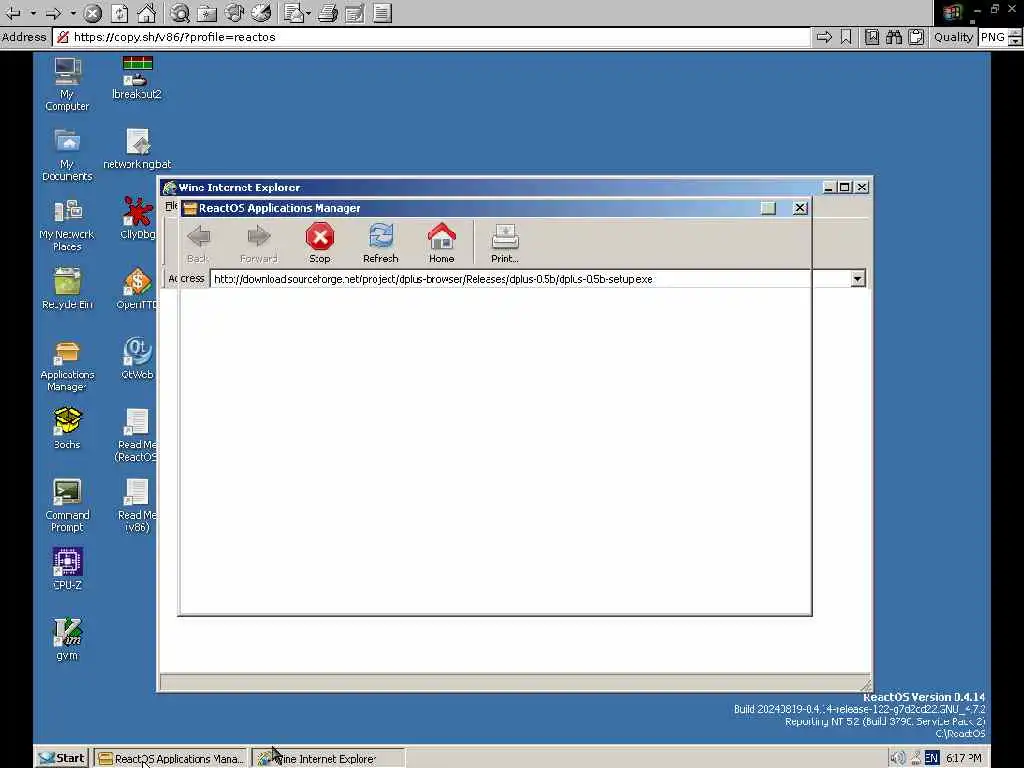Maximize the ReactOS Applications Manager window
Viewport: 1024px width, 768px height.
click(769, 208)
